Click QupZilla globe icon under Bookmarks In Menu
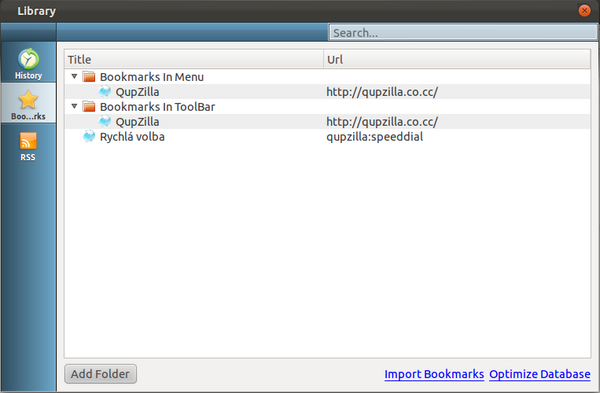The height and width of the screenshot is (393, 600). [x=104, y=91]
